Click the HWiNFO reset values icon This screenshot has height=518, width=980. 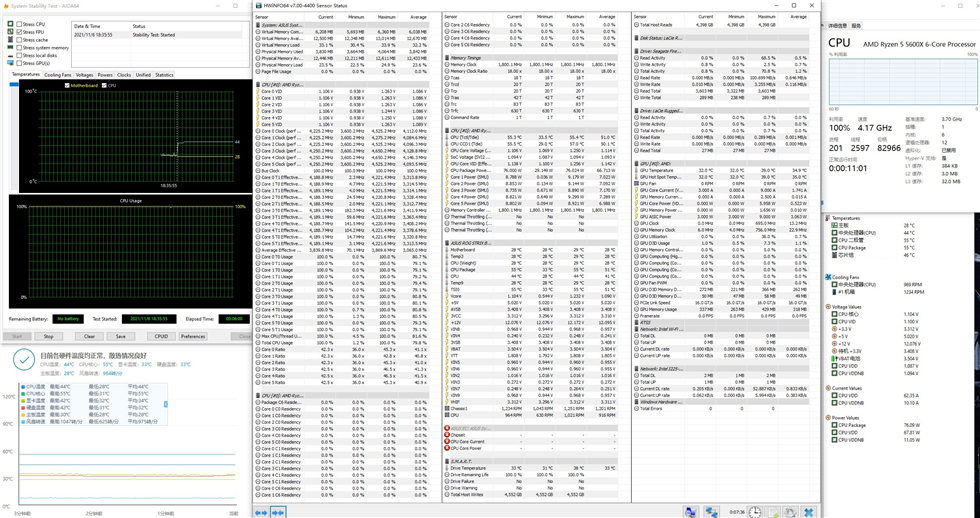pos(790,512)
